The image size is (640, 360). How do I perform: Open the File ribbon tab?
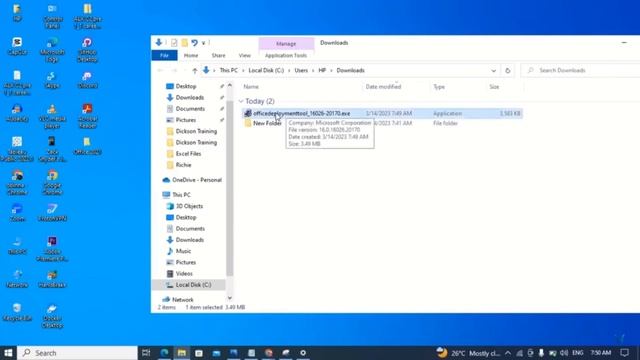click(164, 56)
